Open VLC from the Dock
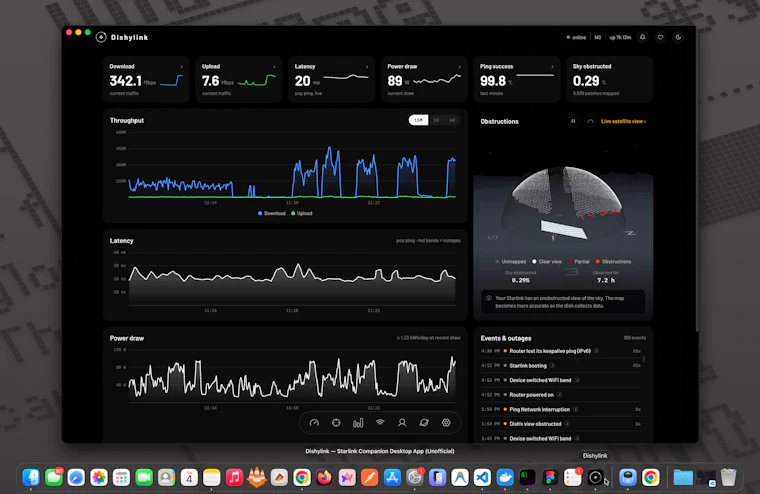Image resolution: width=760 pixels, height=494 pixels. coord(256,478)
